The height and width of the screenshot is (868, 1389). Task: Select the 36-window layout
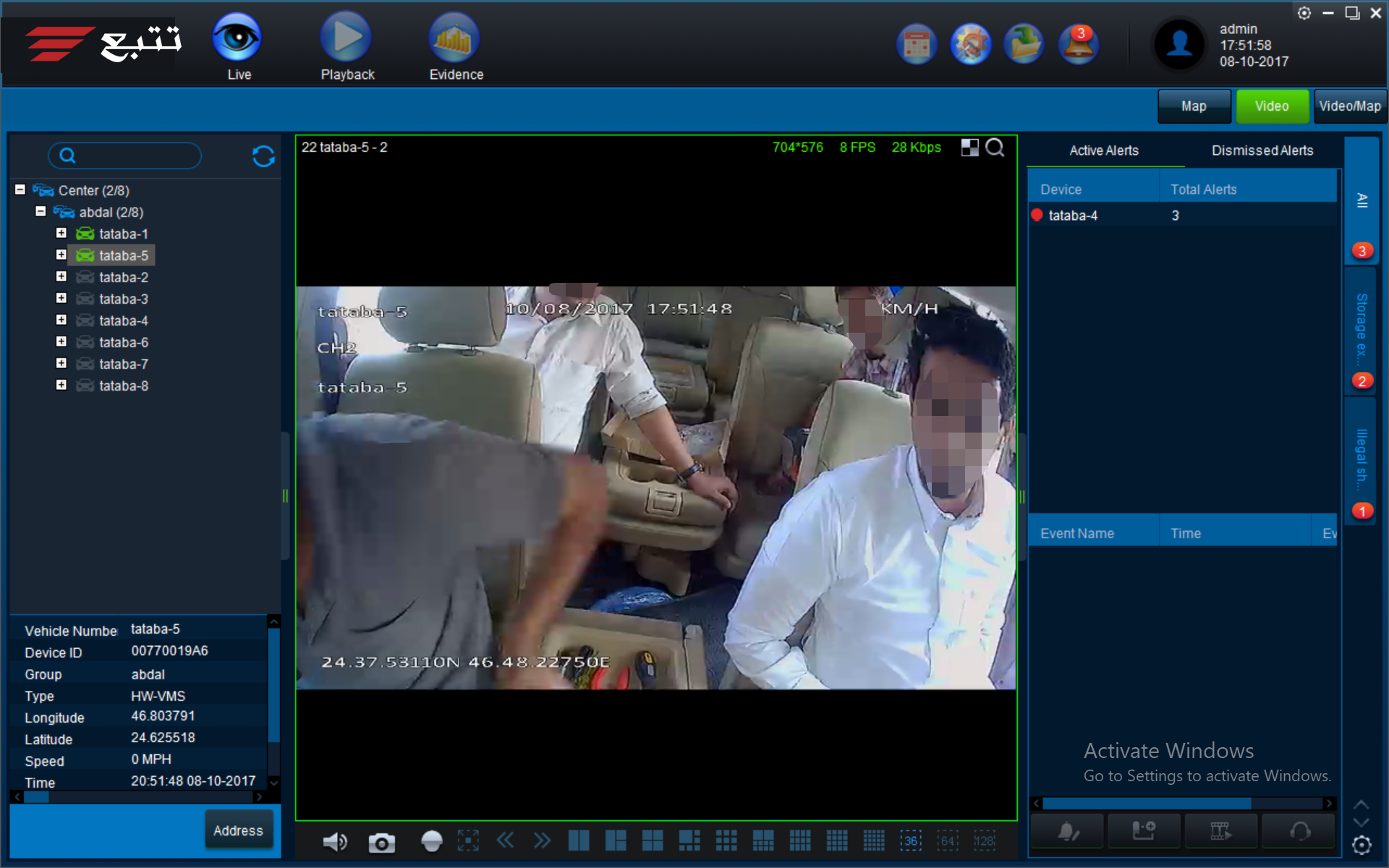(x=910, y=841)
